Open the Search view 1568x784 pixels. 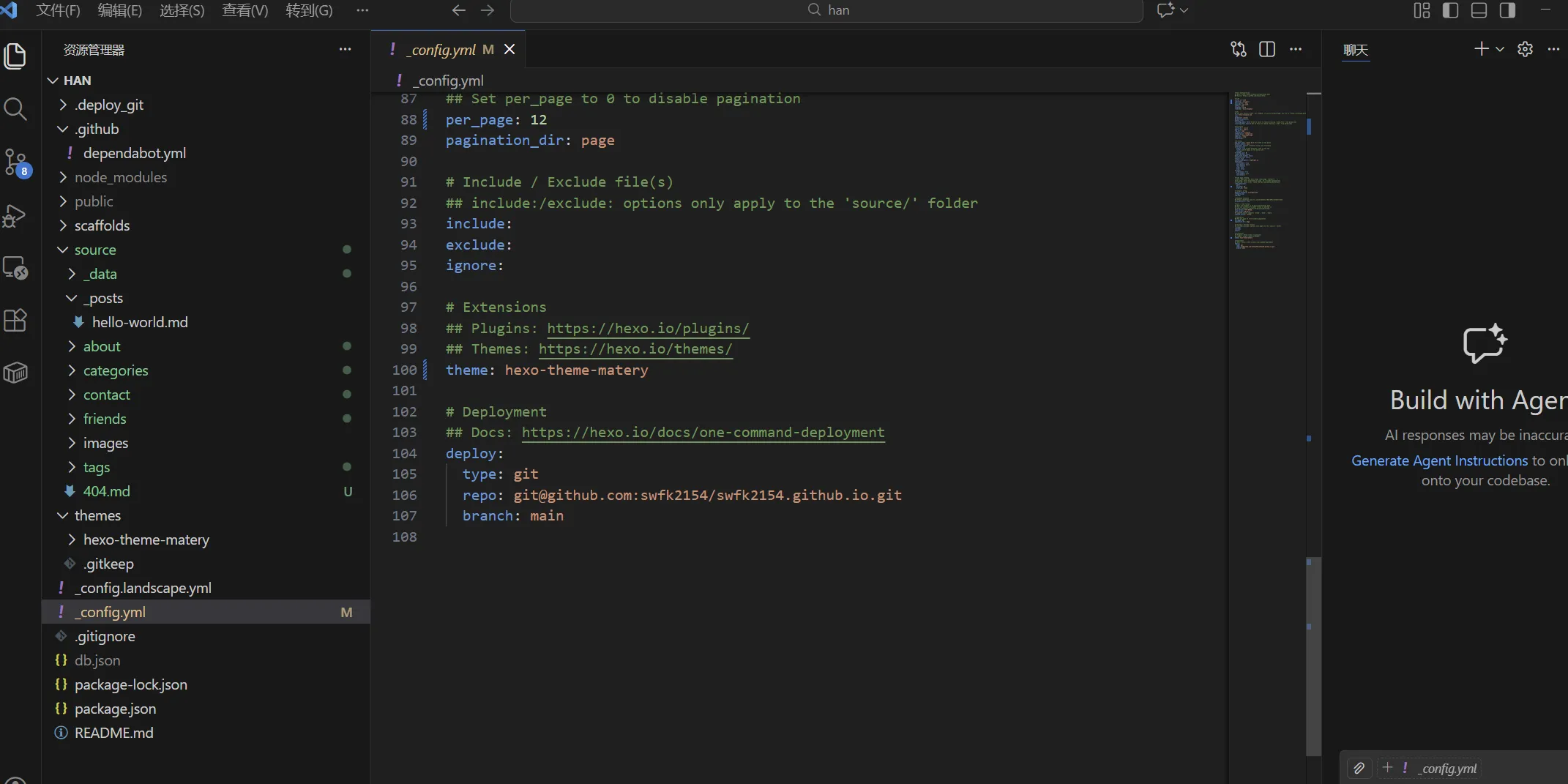[15, 109]
